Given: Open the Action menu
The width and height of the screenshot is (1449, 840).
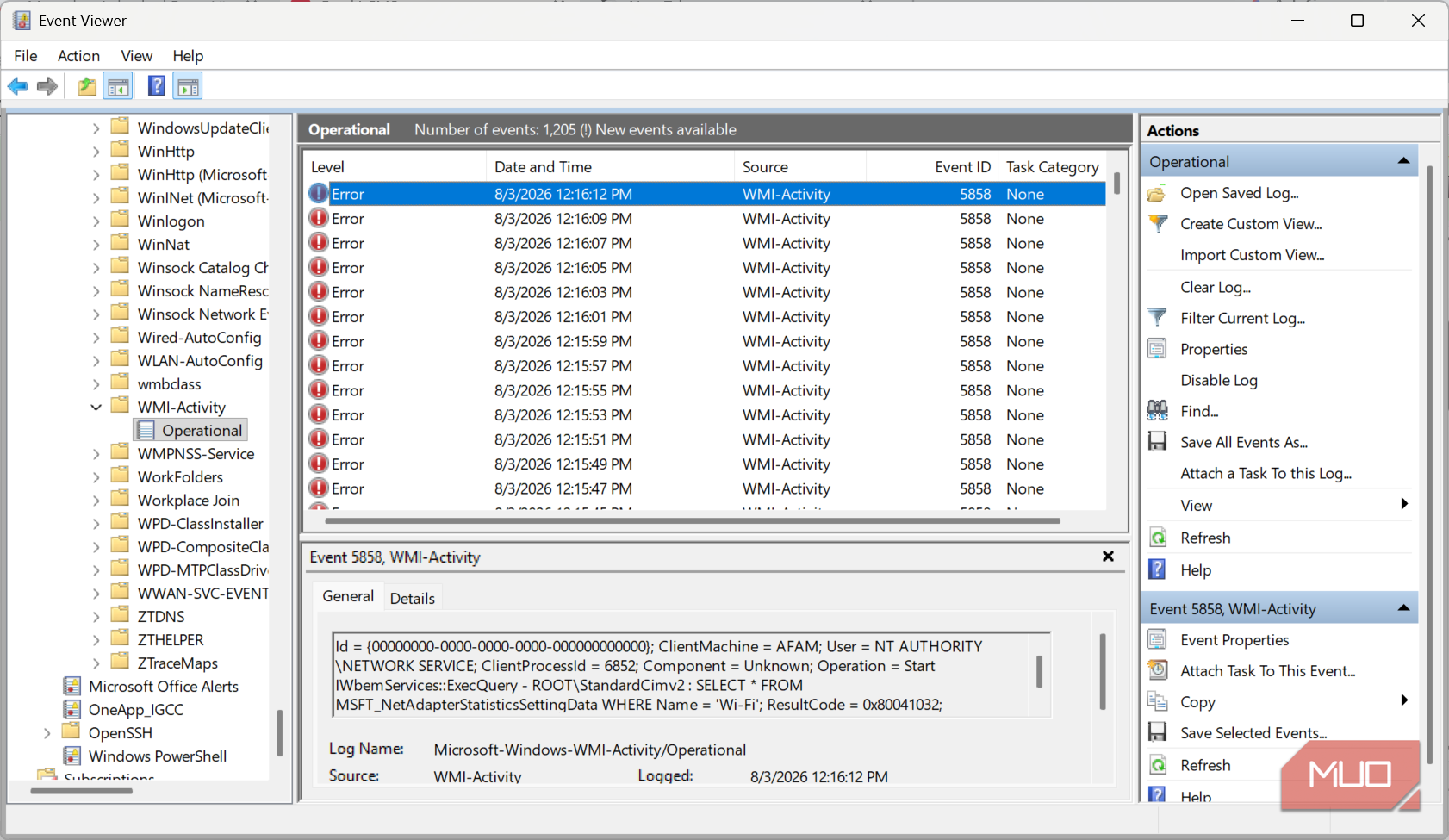Looking at the screenshot, I should click(78, 55).
